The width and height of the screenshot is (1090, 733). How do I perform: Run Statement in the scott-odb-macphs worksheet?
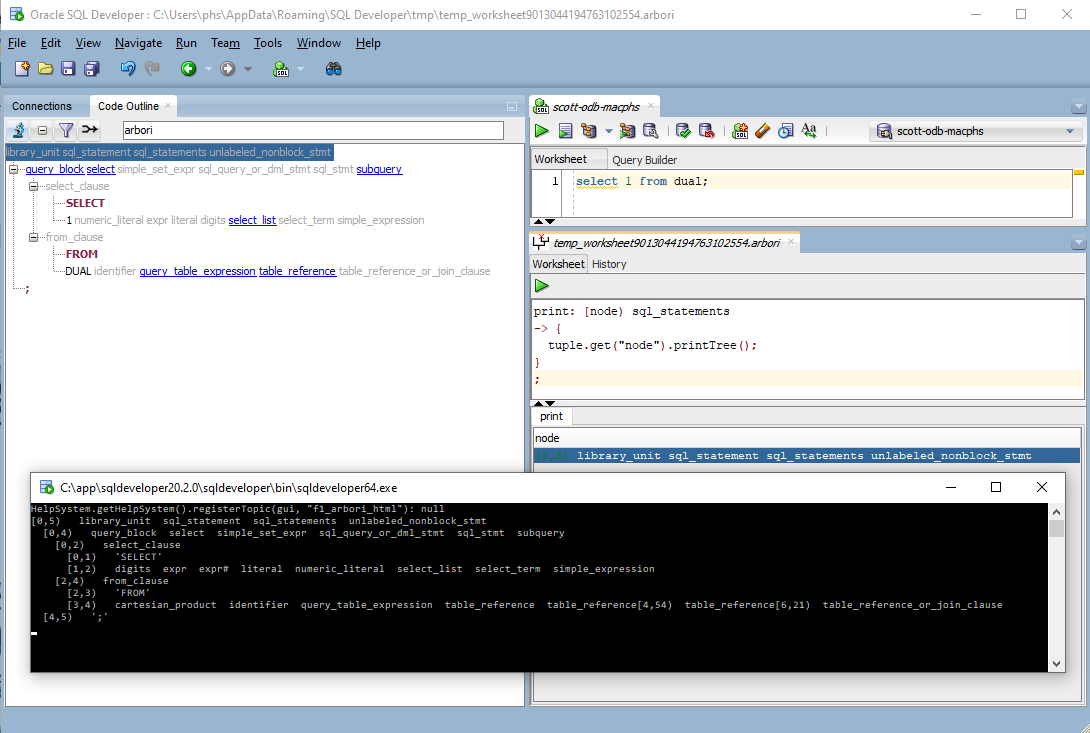(x=542, y=131)
